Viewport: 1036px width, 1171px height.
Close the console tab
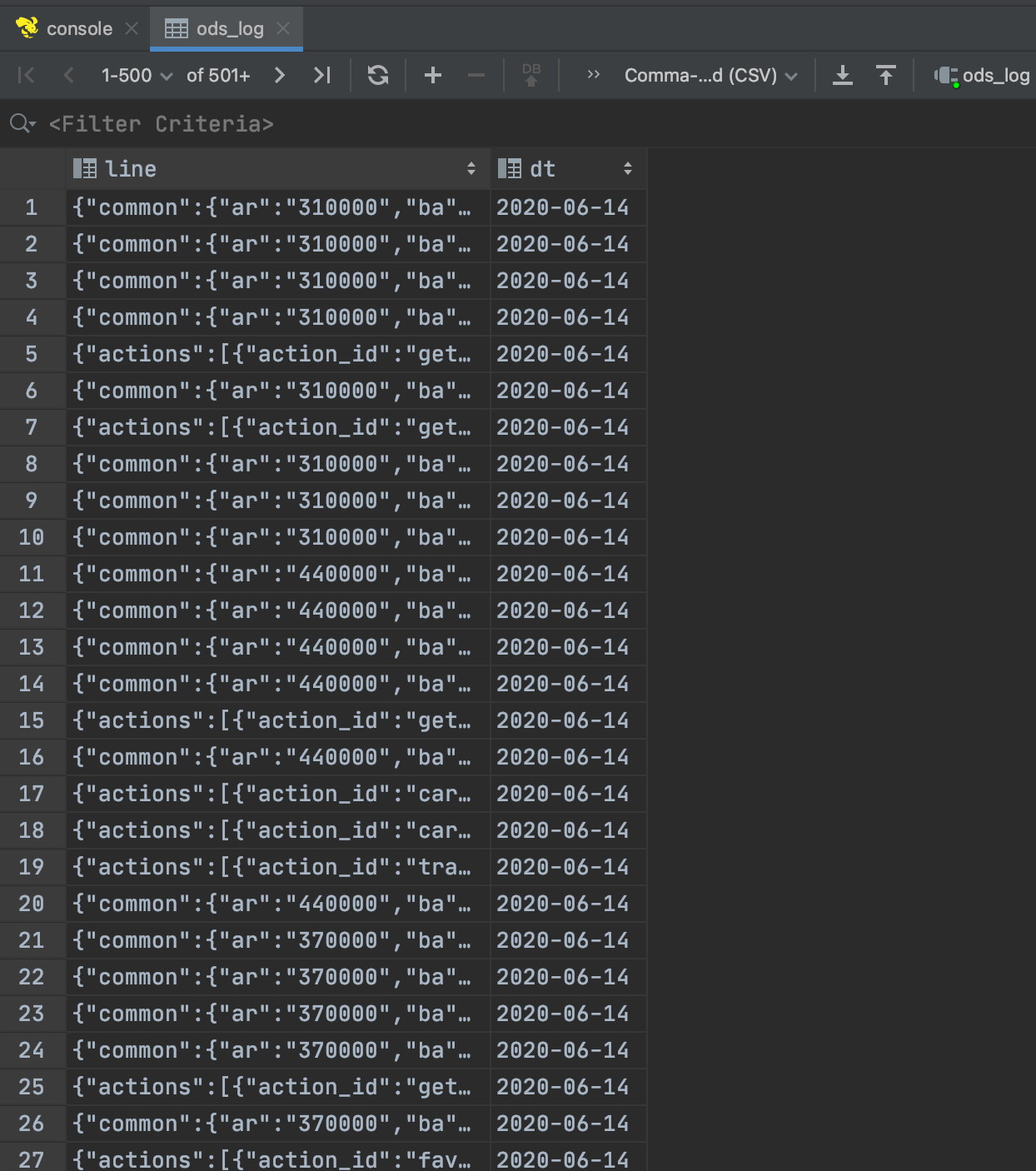(x=132, y=28)
